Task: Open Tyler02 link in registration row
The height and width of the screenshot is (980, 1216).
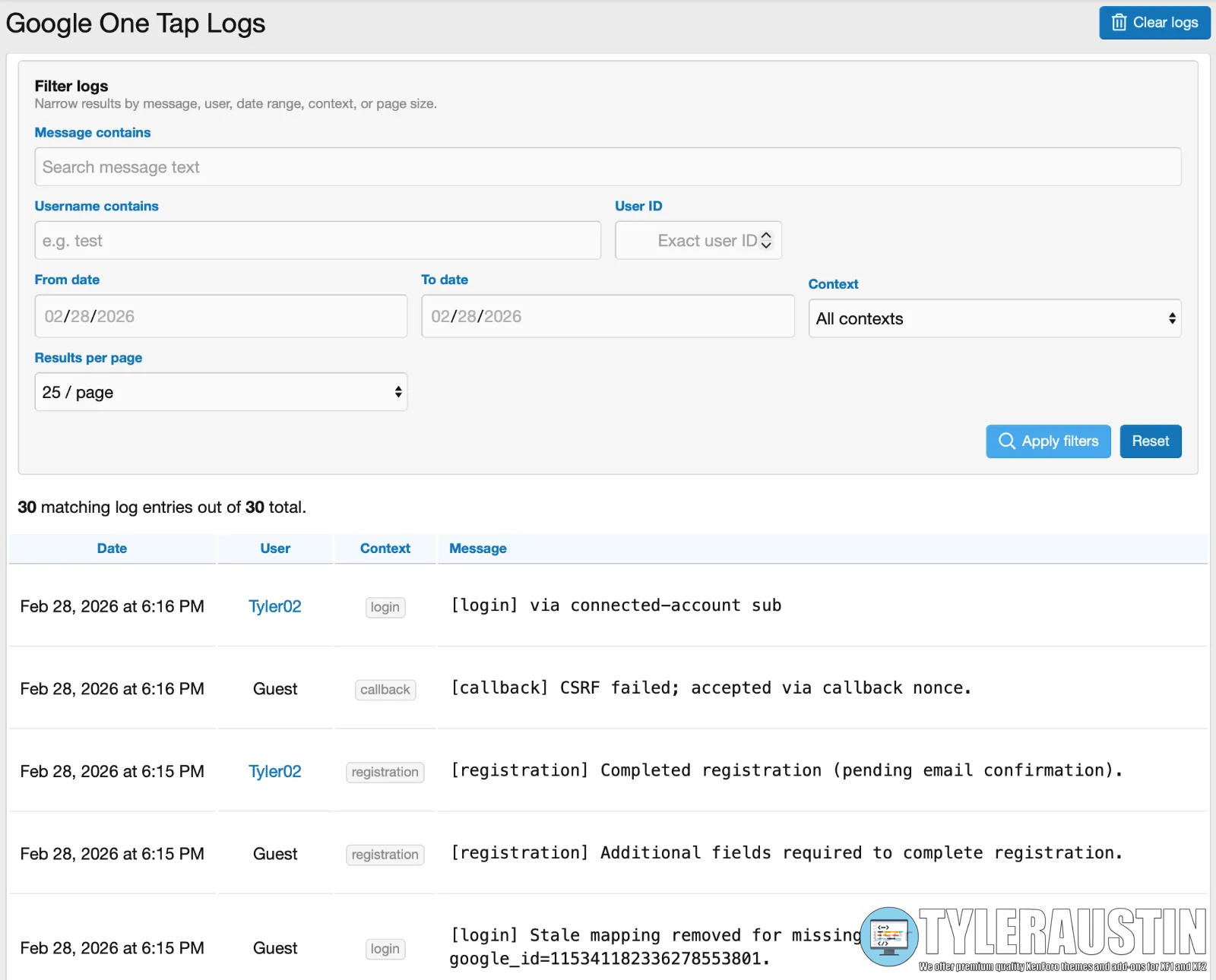Action: click(x=275, y=771)
